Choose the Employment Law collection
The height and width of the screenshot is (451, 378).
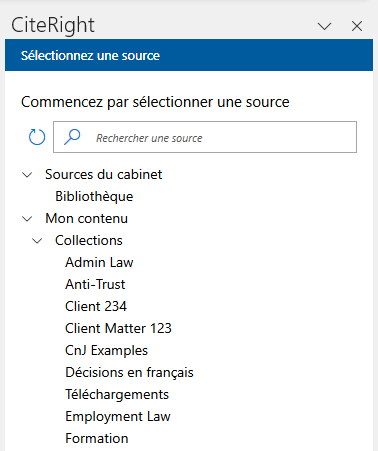pyautogui.click(x=118, y=416)
